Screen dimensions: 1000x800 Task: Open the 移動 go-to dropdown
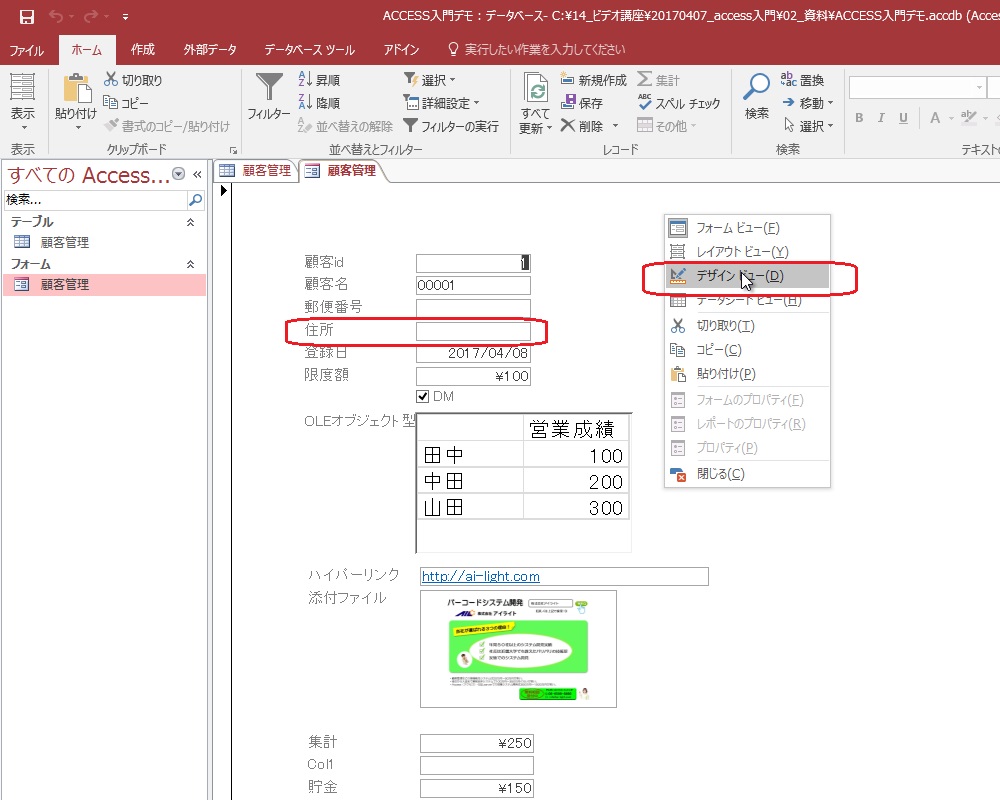coord(808,103)
